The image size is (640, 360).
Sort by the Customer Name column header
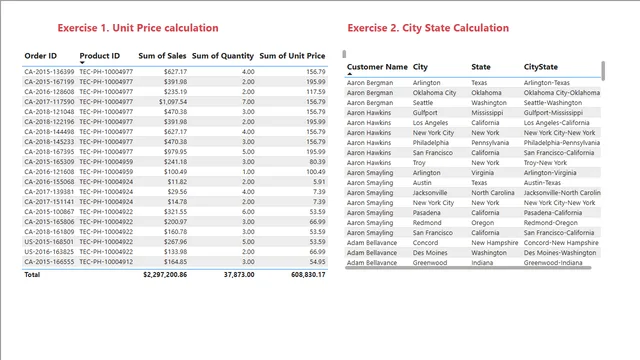click(377, 67)
